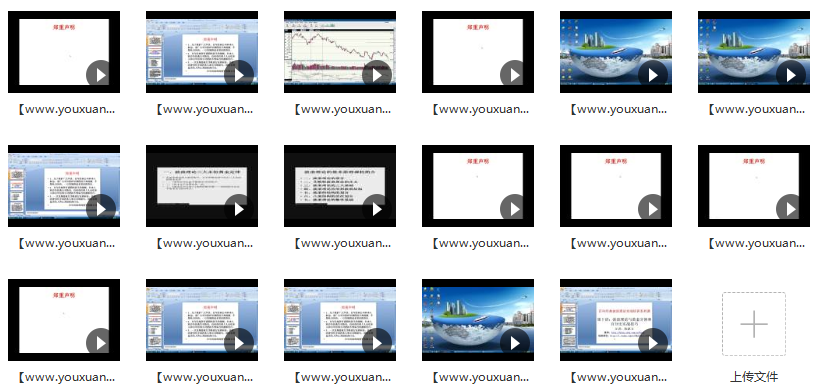Open the second-row video with dark three-laws slide
Image resolution: width=821 pixels, height=387 pixels.
[202, 186]
